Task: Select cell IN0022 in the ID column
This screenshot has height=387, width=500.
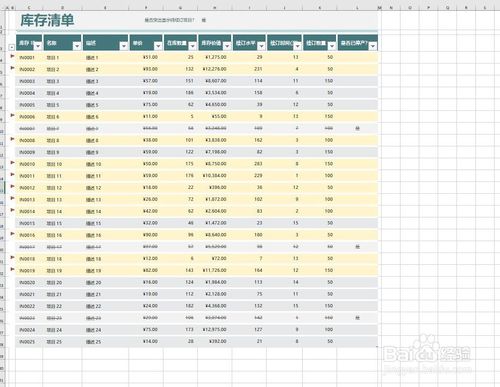Action: click(29, 306)
